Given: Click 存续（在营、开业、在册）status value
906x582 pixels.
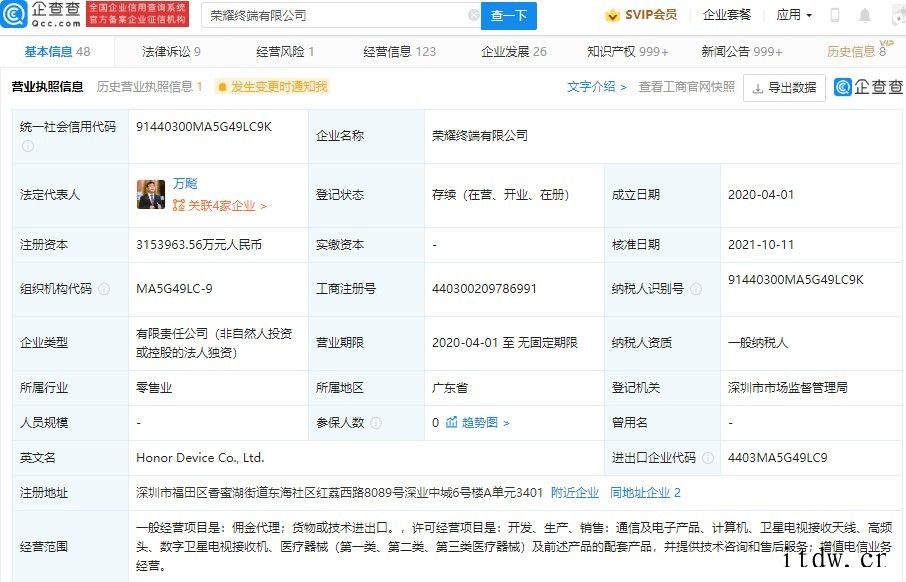Looking at the screenshot, I should pos(501,195).
